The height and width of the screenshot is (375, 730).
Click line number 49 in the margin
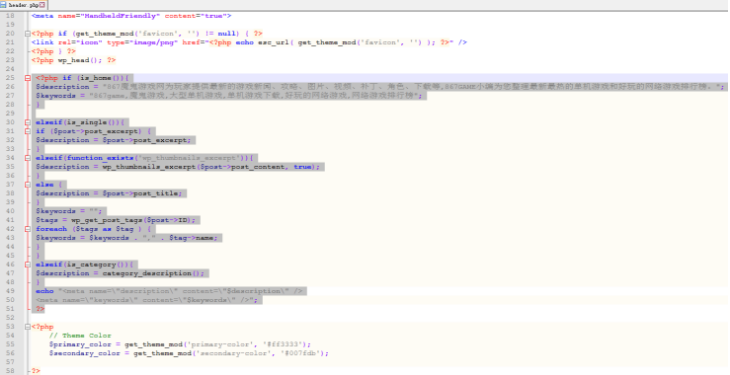(10, 291)
